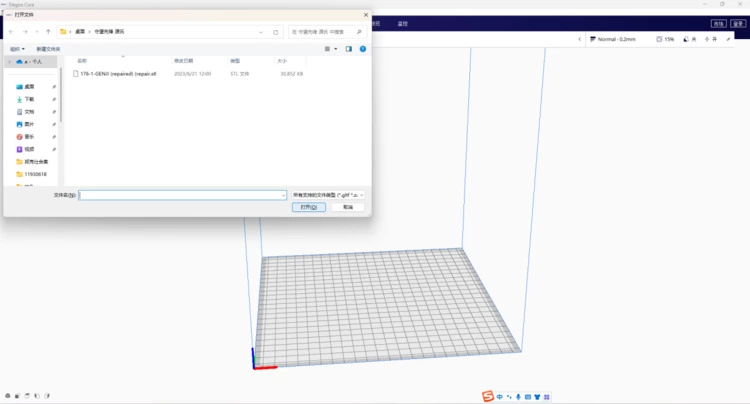This screenshot has width=750, height=404.
Task: Click the up-directory arrow in file dialog
Action: [x=49, y=32]
